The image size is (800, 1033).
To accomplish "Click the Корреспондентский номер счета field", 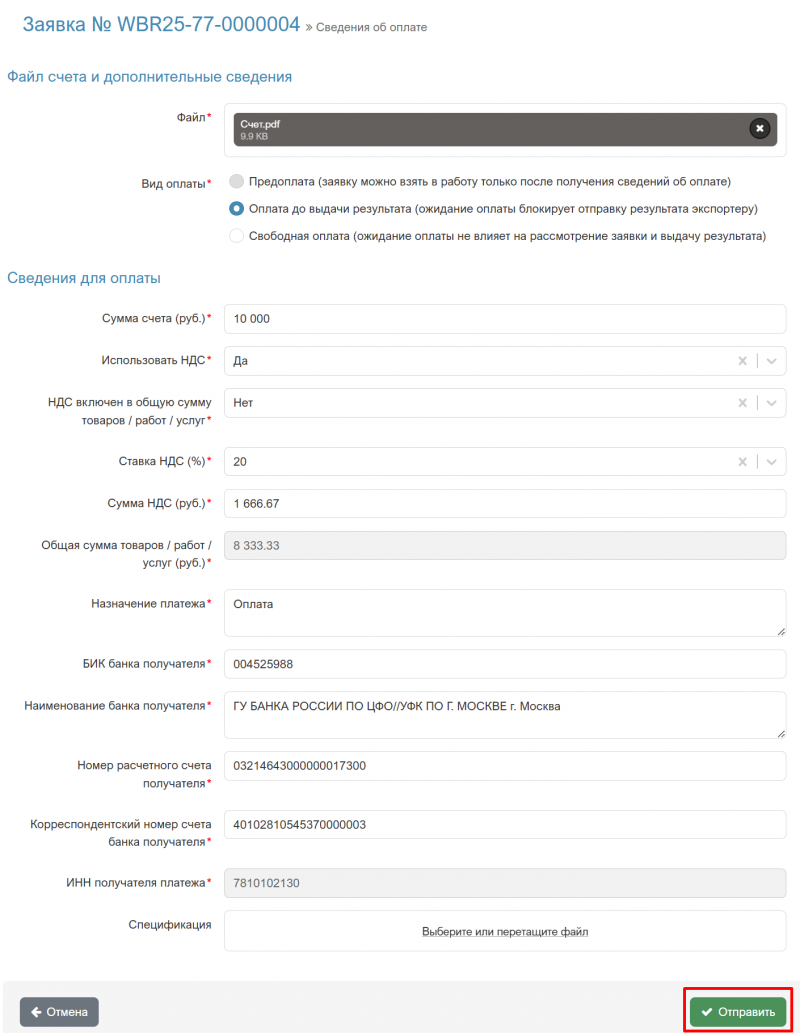I will click(x=505, y=824).
